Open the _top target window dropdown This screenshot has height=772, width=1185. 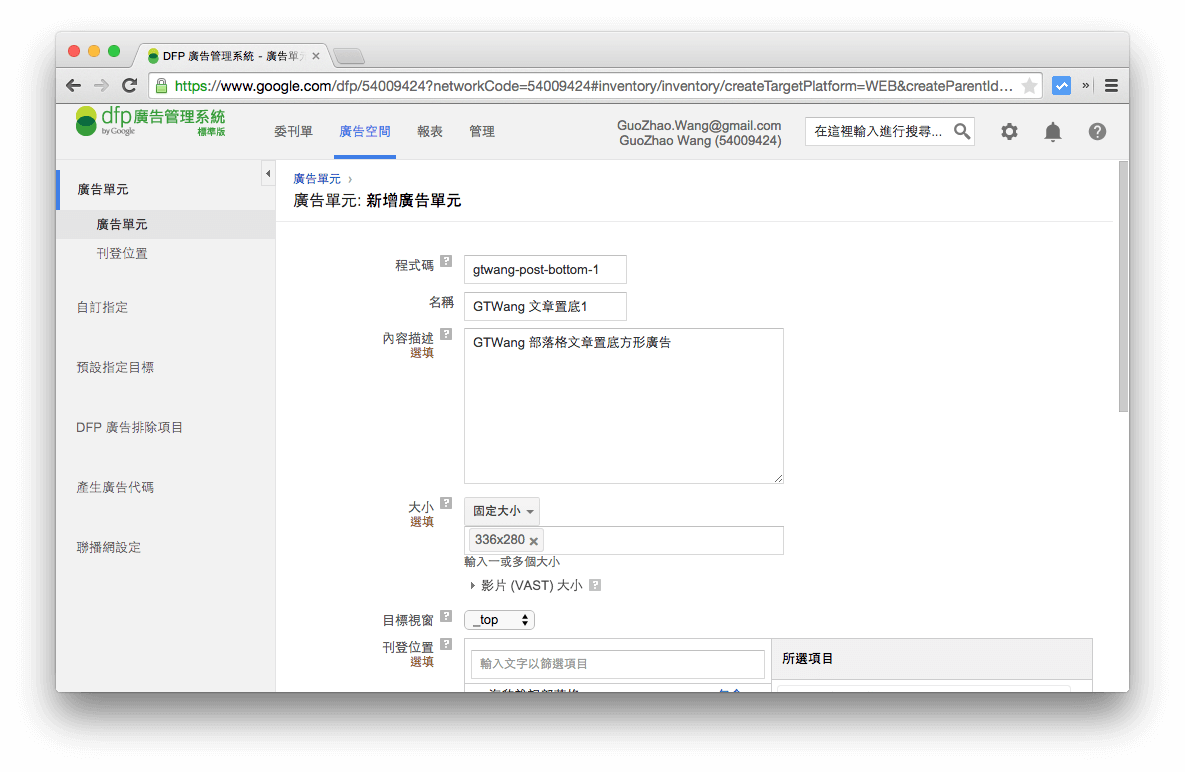pyautogui.click(x=499, y=619)
